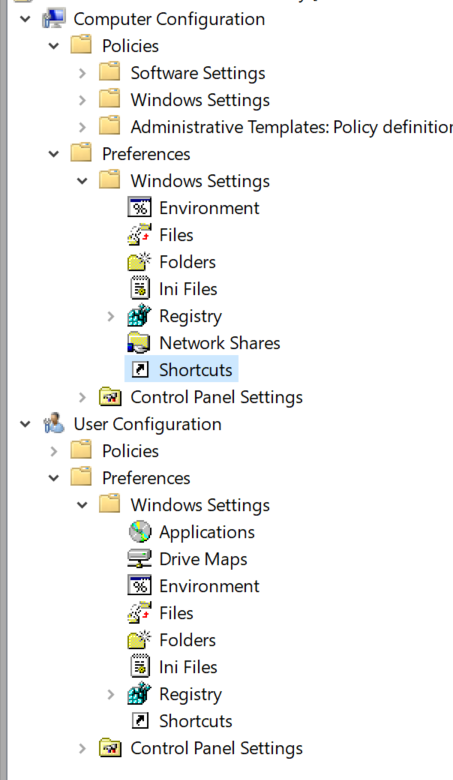Collapse Computer Configuration node
This screenshot has width=453, height=780.
pos(25,19)
